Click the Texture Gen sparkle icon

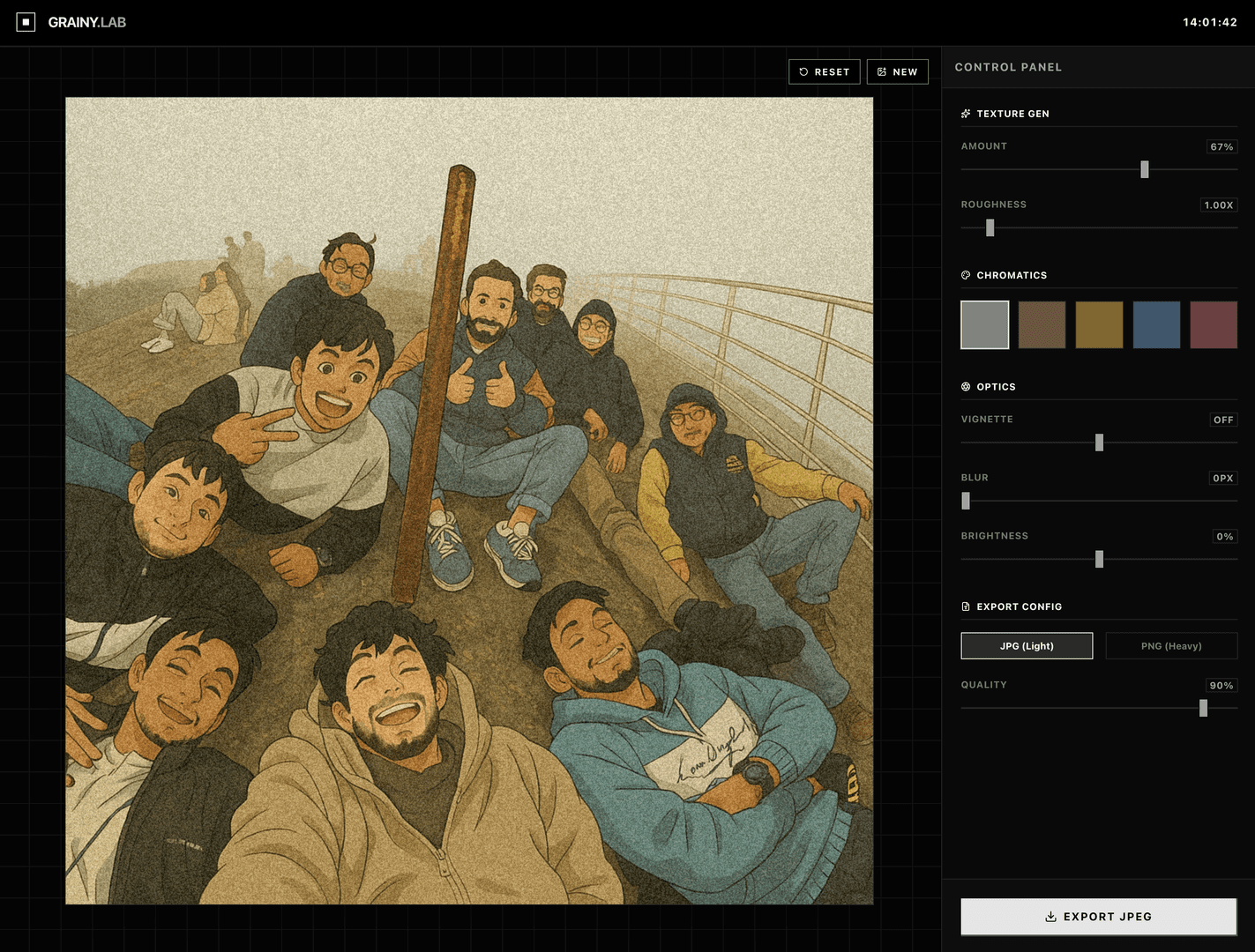pos(965,113)
